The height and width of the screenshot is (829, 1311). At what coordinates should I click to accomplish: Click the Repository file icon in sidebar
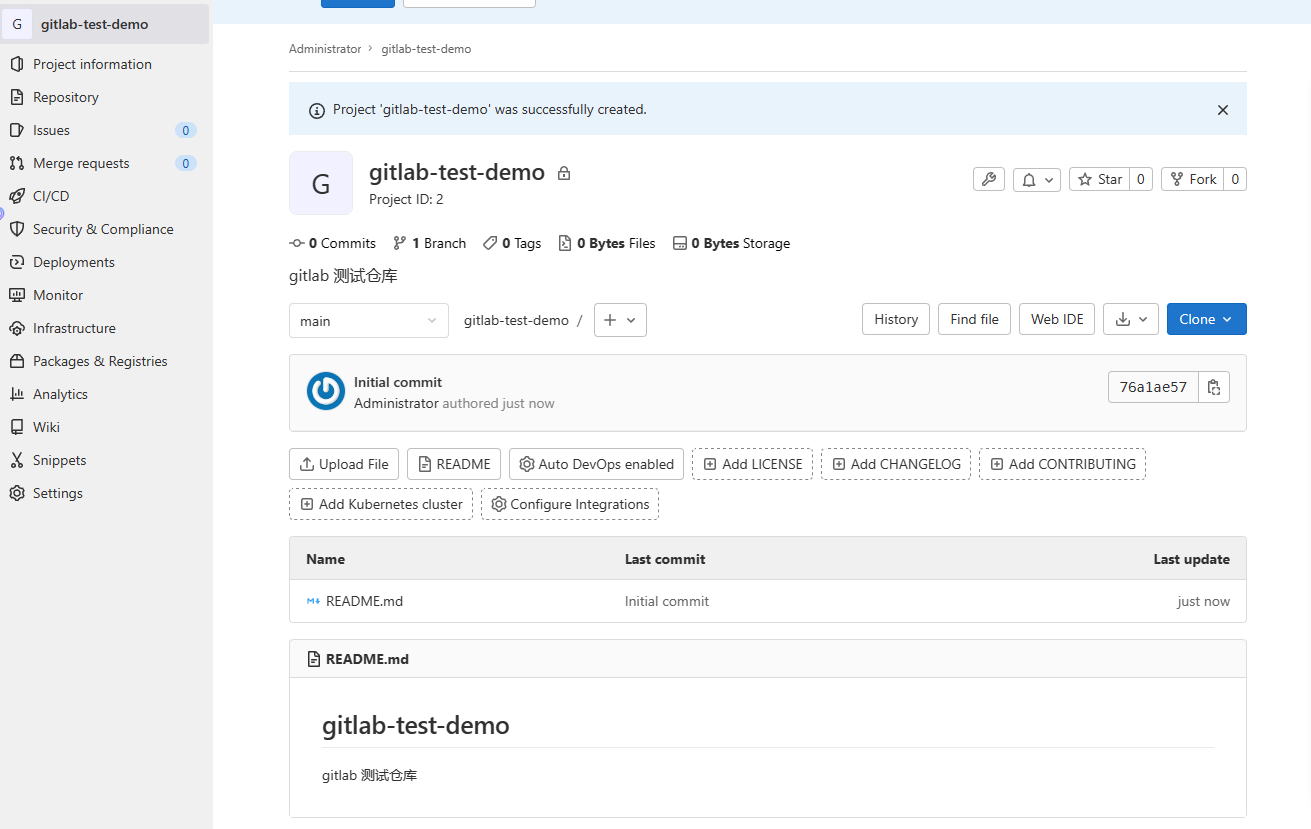point(16,97)
